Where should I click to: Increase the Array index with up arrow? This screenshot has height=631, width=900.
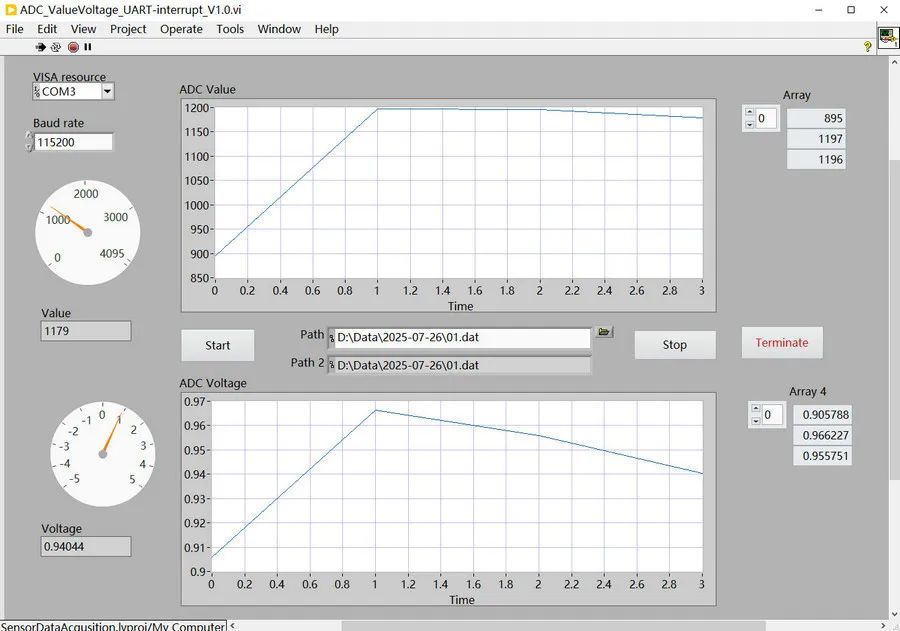click(x=749, y=111)
